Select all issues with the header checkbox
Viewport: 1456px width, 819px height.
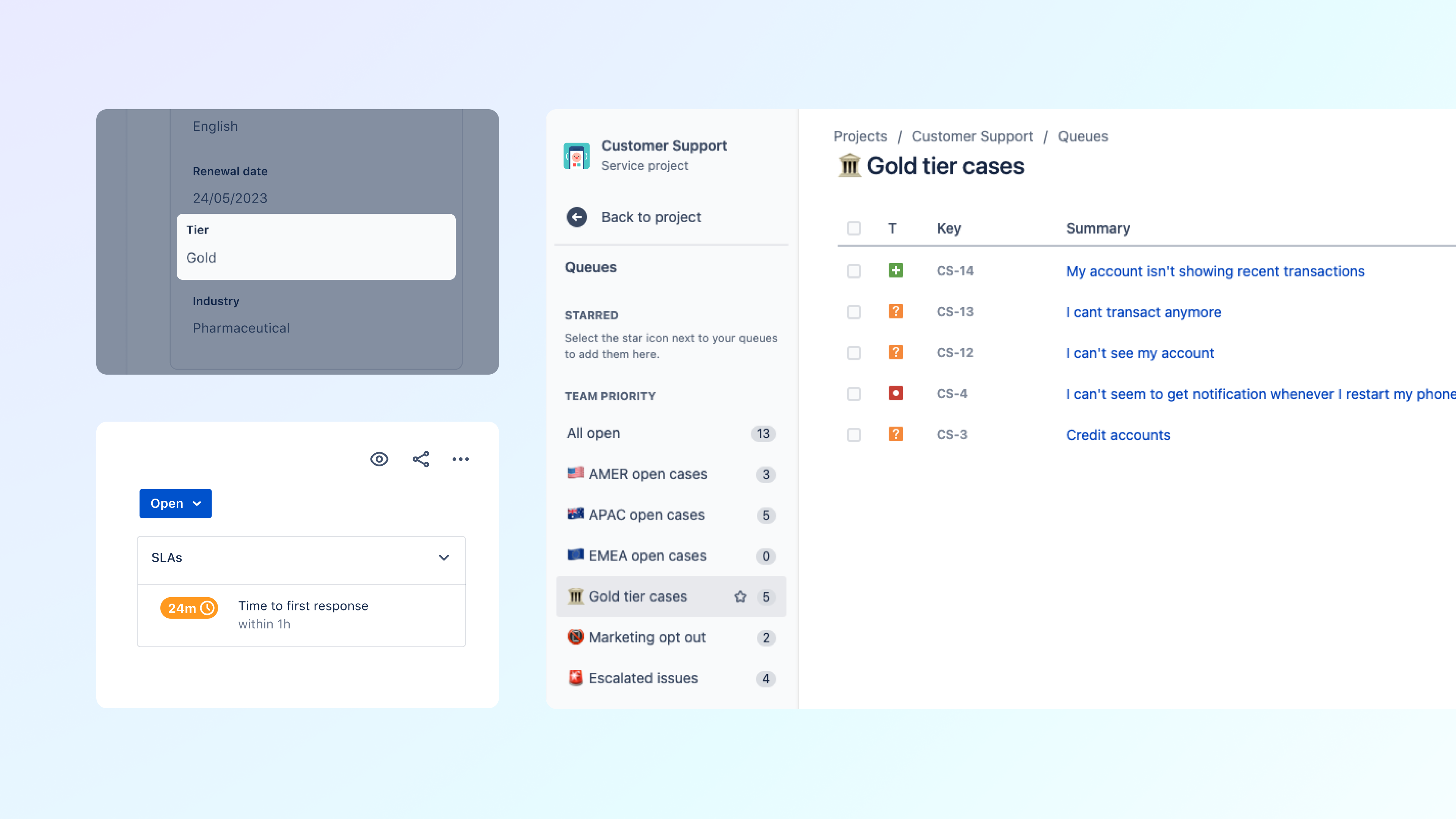[x=854, y=228]
